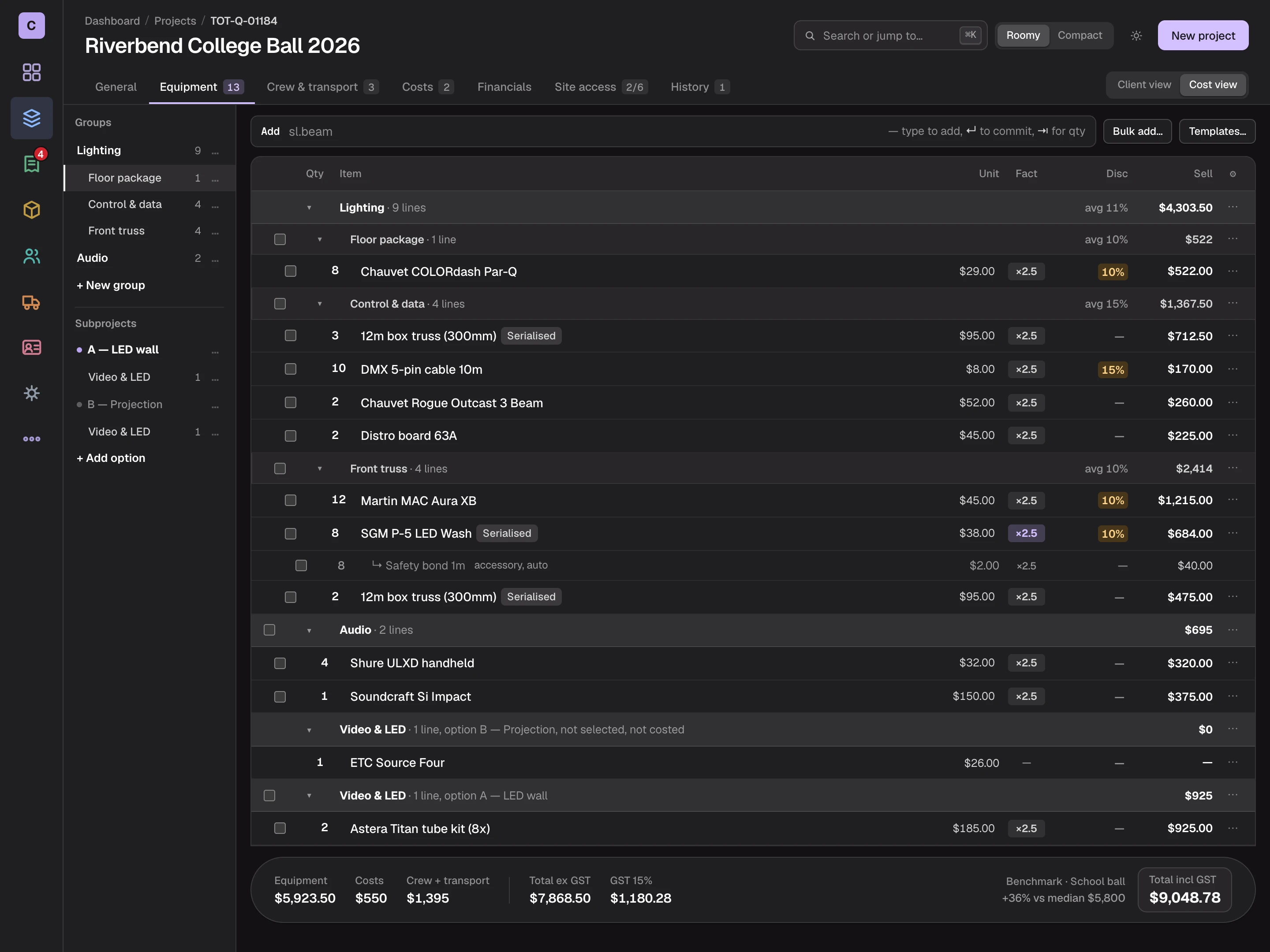Open the contact card icon in sidebar
Screen dimensions: 1270x952
click(32, 348)
